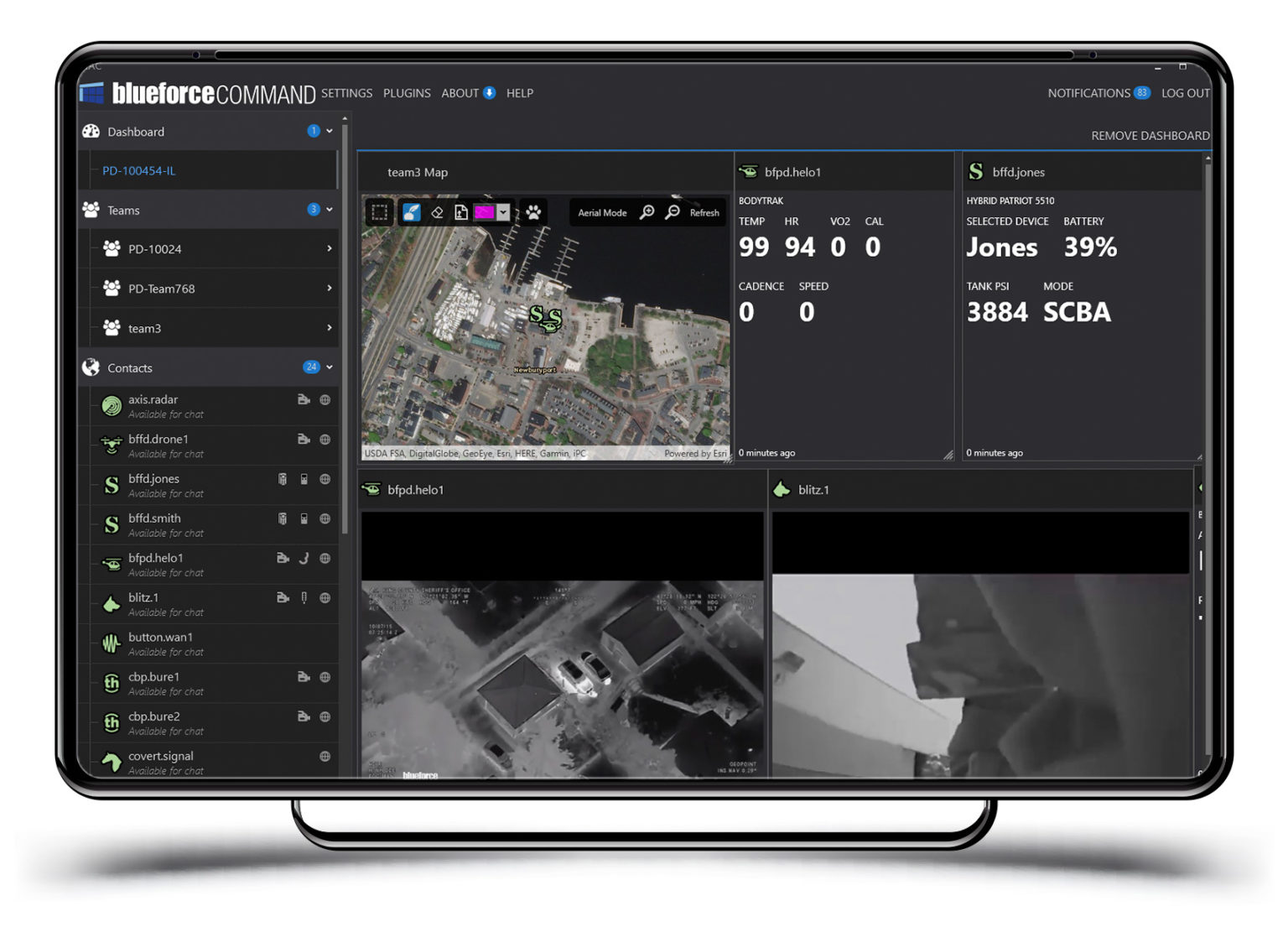Click REMOVE DASHBOARD
1288x927 pixels.
(x=1150, y=136)
